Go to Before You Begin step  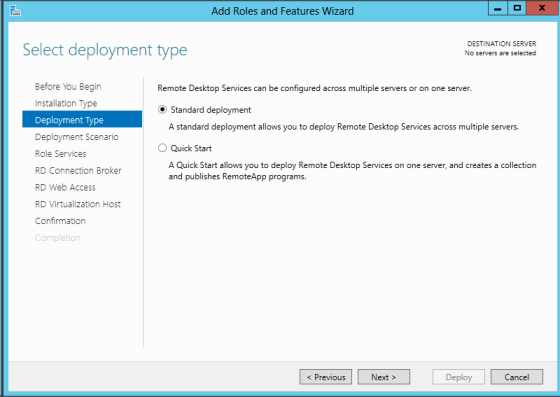tap(68, 86)
